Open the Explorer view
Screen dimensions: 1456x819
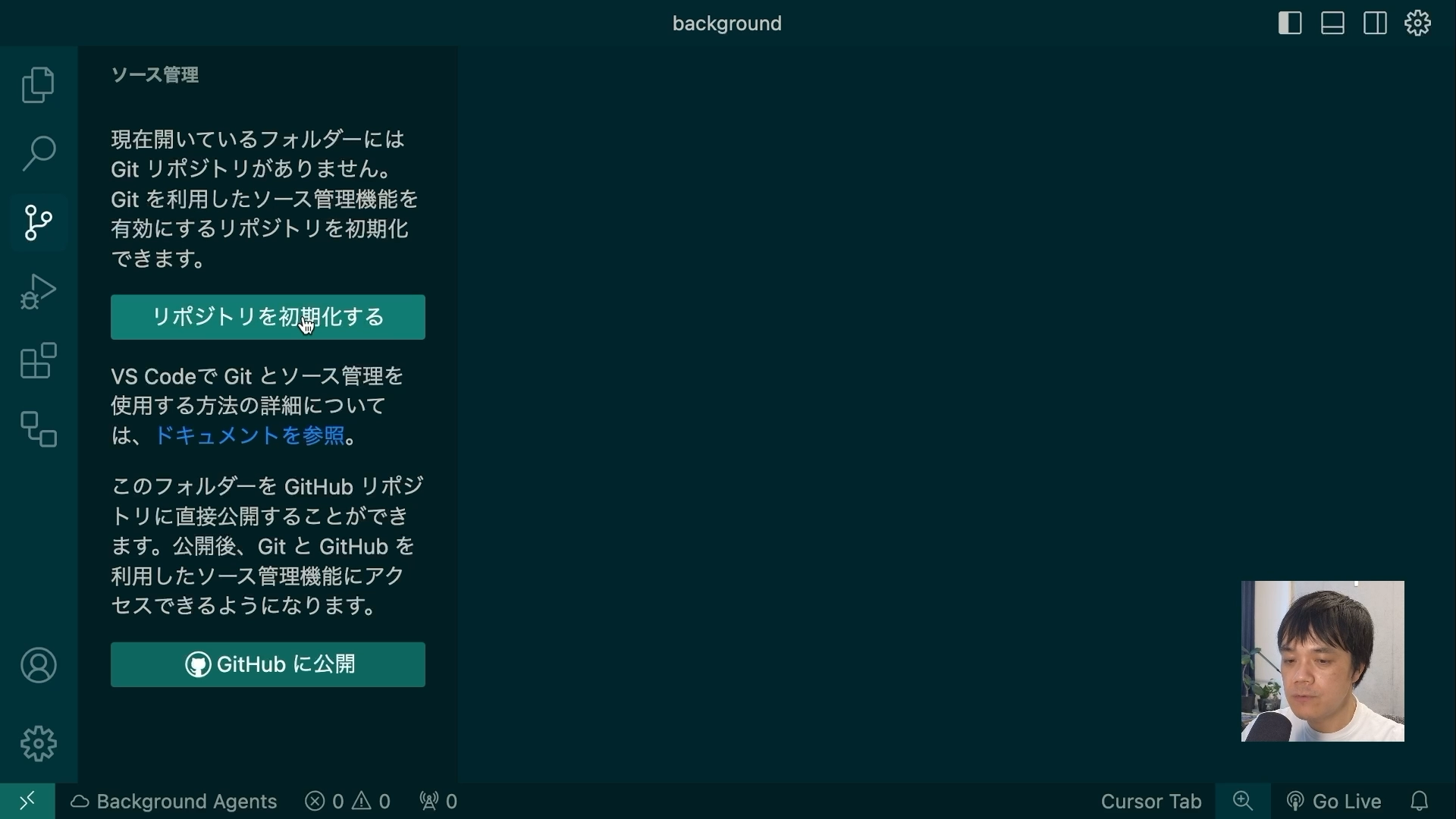[38, 85]
